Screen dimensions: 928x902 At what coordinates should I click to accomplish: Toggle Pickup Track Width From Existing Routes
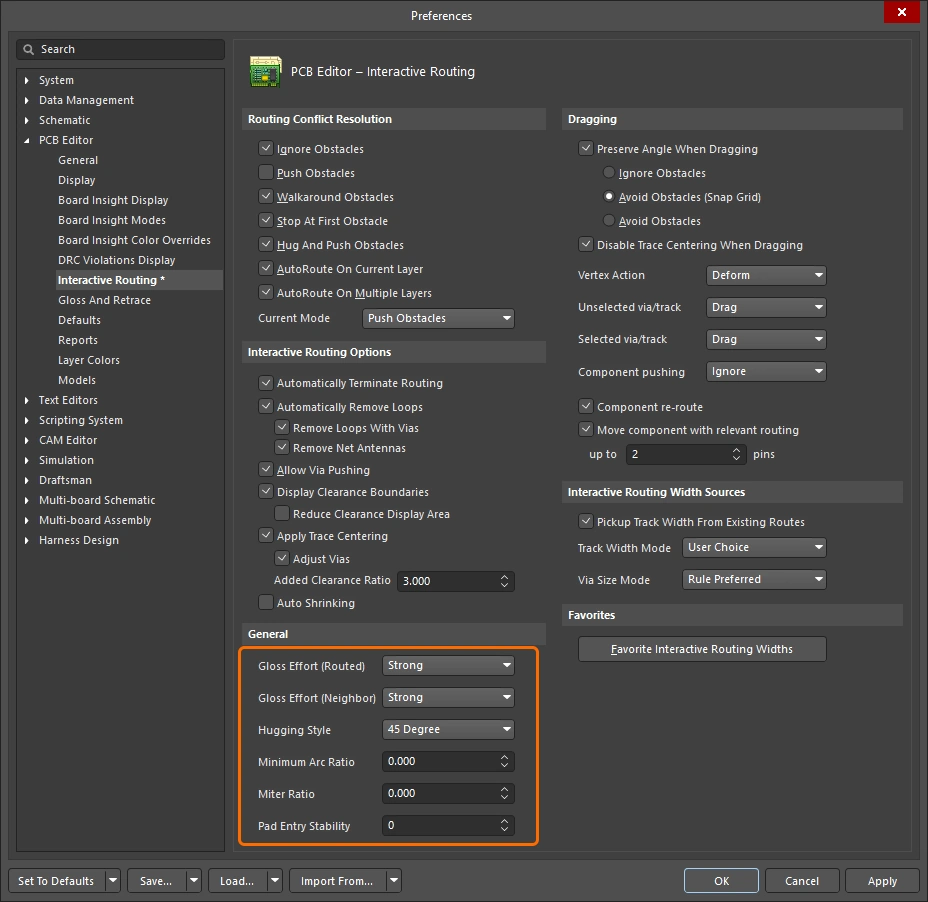(x=586, y=521)
